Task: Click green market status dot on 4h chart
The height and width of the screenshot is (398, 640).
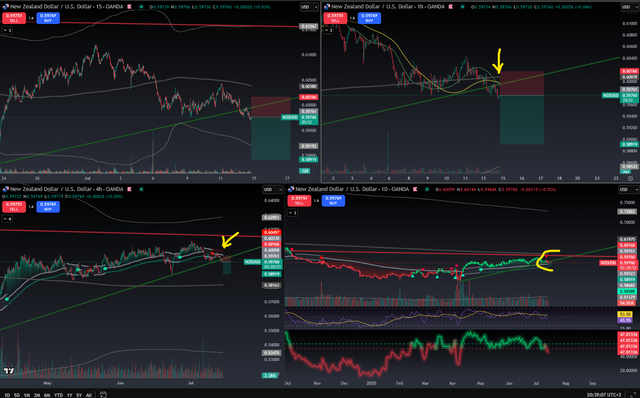Action: (x=141, y=189)
